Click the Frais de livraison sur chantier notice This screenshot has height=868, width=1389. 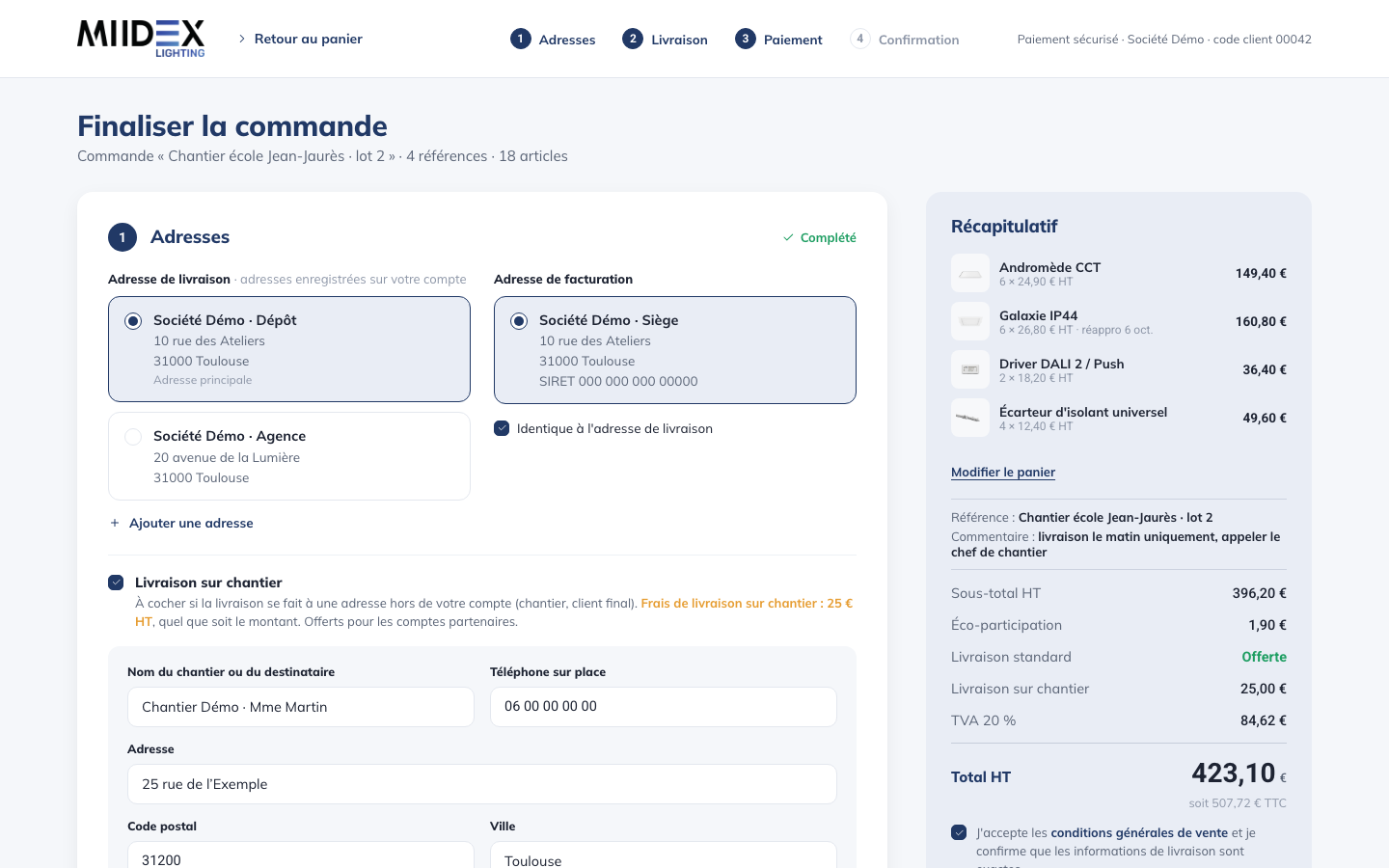[494, 612]
